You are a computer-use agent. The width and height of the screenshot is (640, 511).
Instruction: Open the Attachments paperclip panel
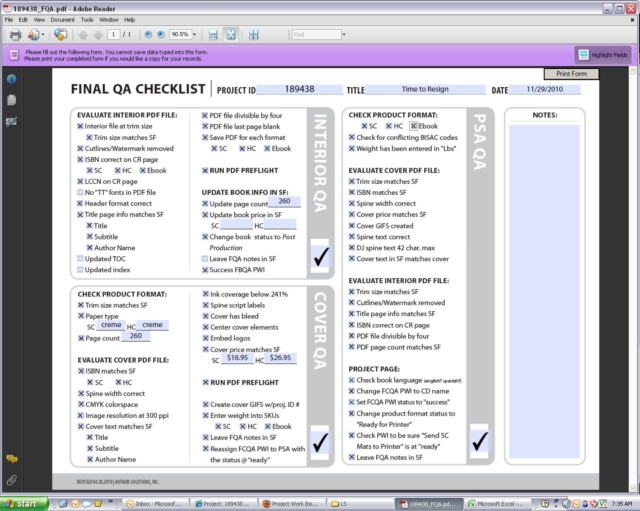11,479
